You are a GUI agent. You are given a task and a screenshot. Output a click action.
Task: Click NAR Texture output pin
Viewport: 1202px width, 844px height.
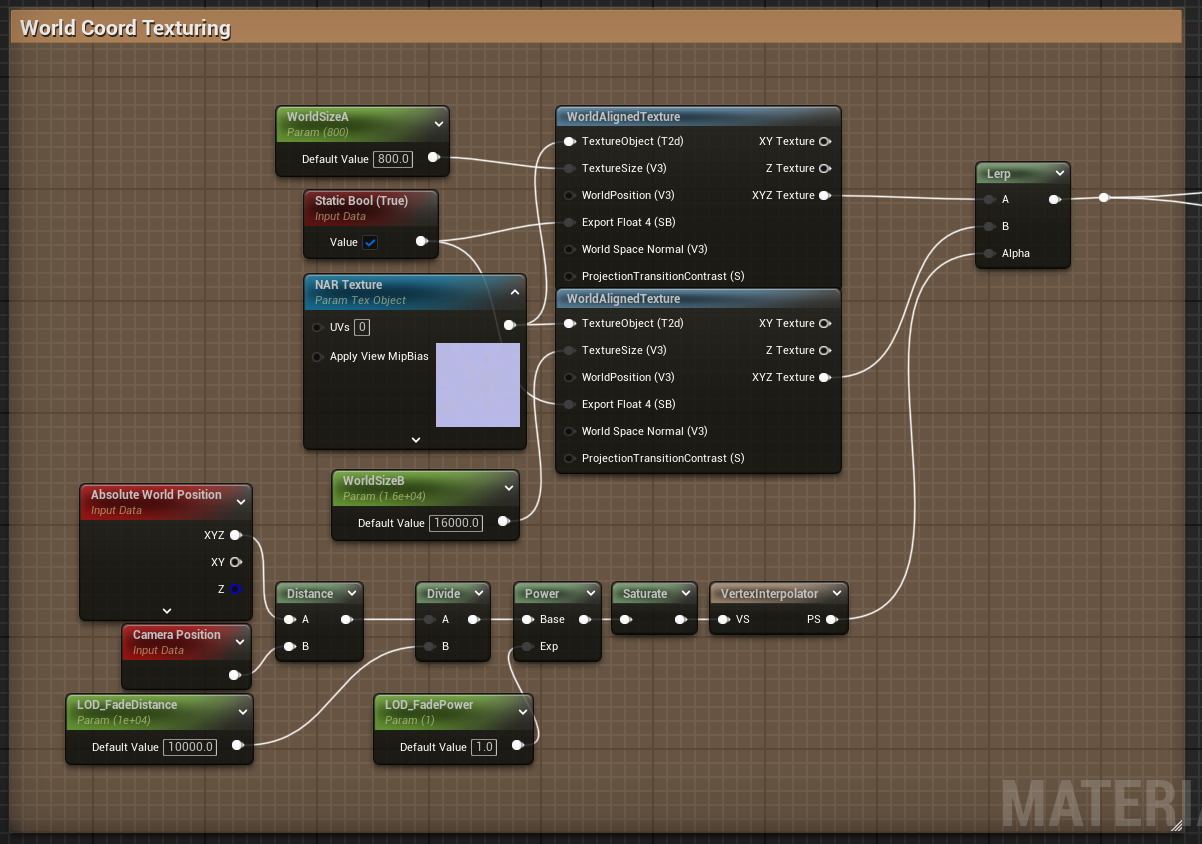pyautogui.click(x=510, y=325)
